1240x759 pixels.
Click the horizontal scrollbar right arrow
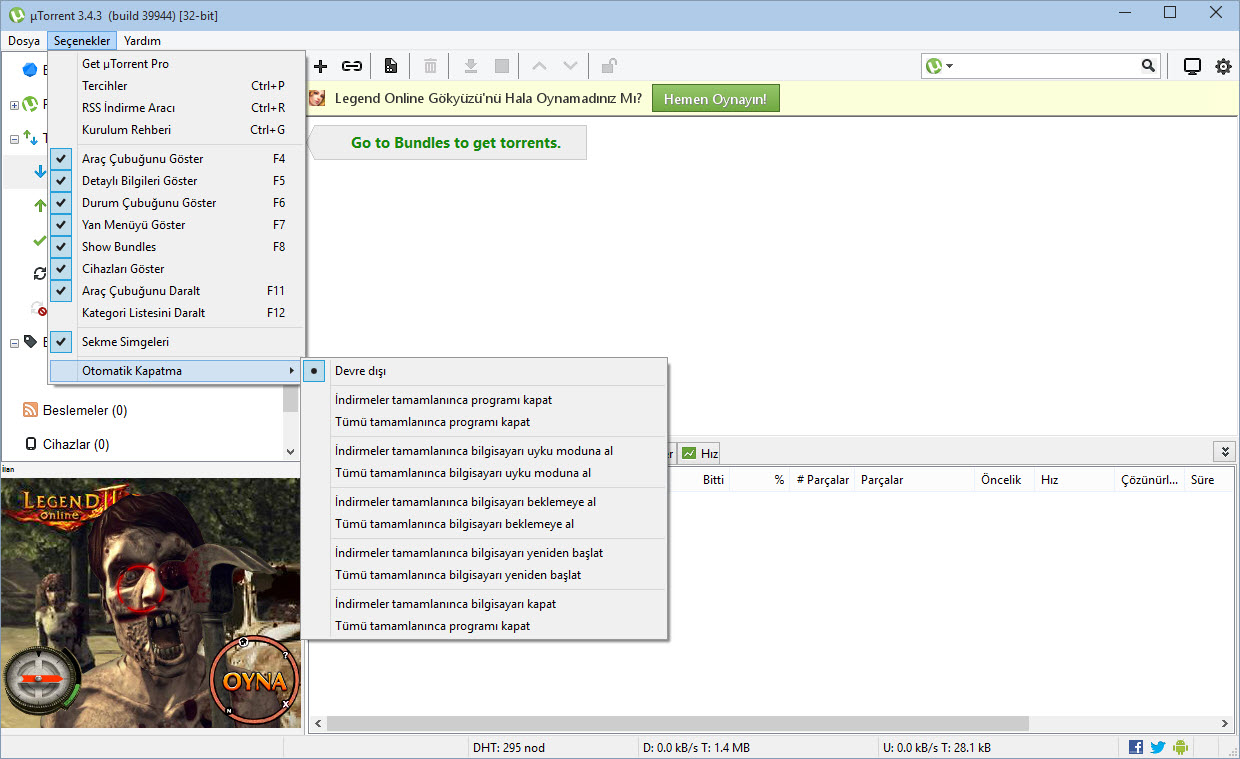pyautogui.click(x=1225, y=724)
